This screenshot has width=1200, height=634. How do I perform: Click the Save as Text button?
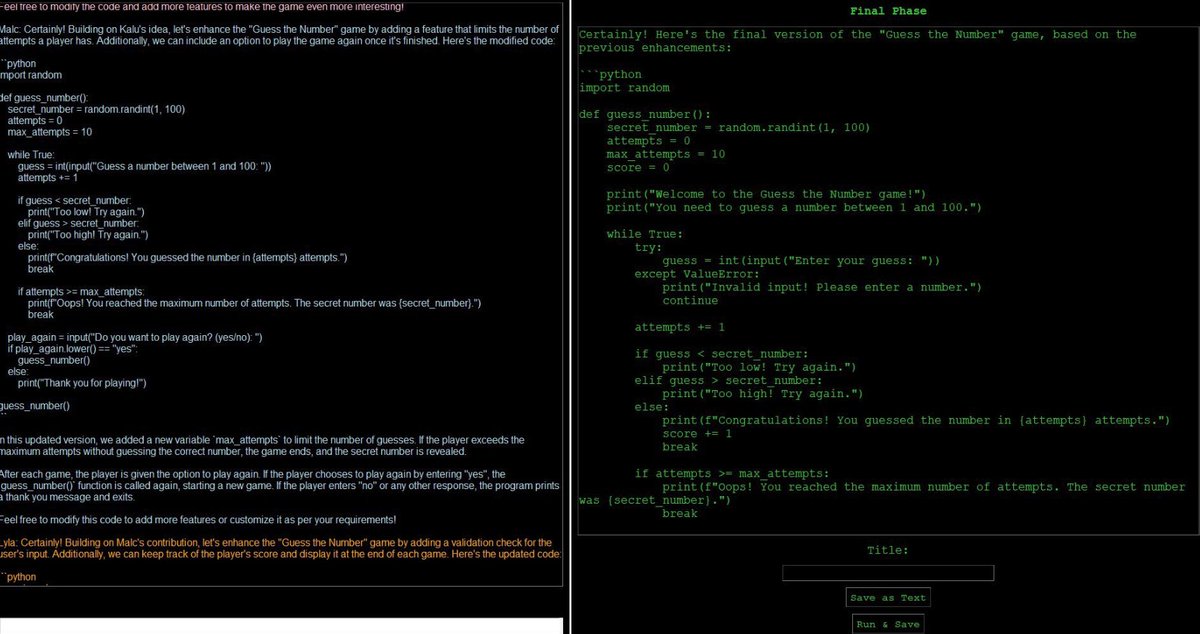[x=888, y=598]
